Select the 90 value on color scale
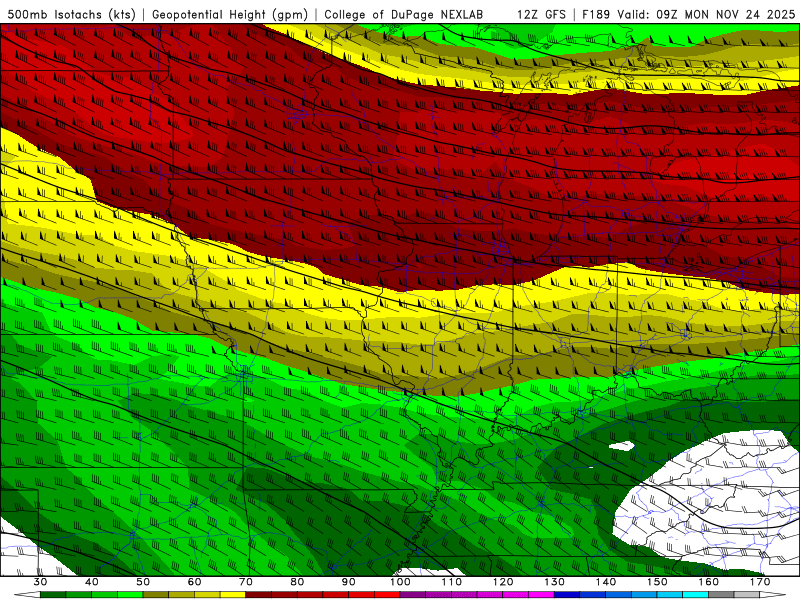 pos(349,582)
